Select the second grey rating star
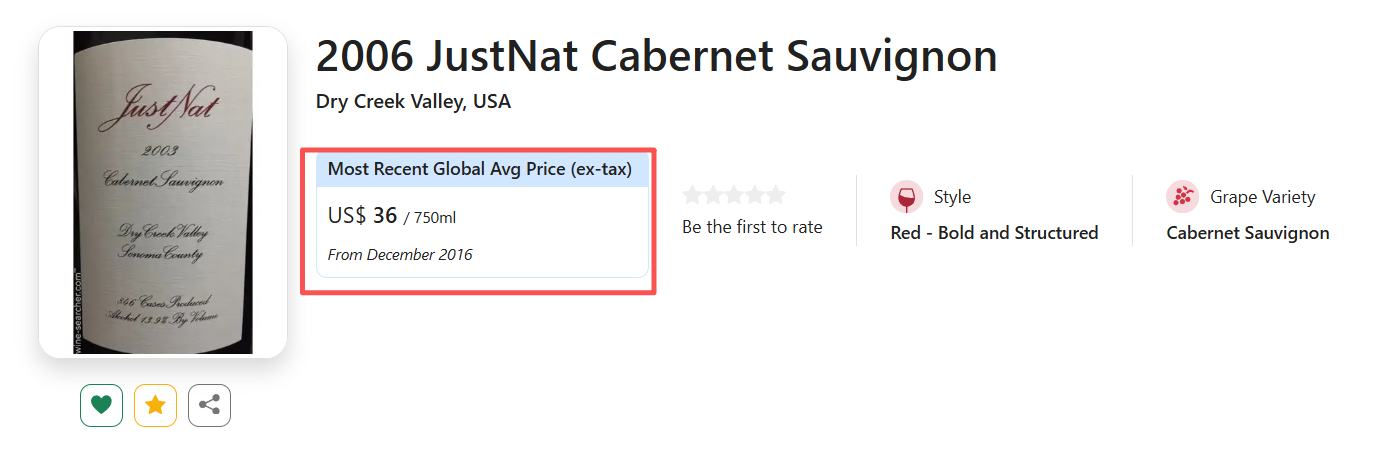This screenshot has height=449, width=1380. (713, 195)
